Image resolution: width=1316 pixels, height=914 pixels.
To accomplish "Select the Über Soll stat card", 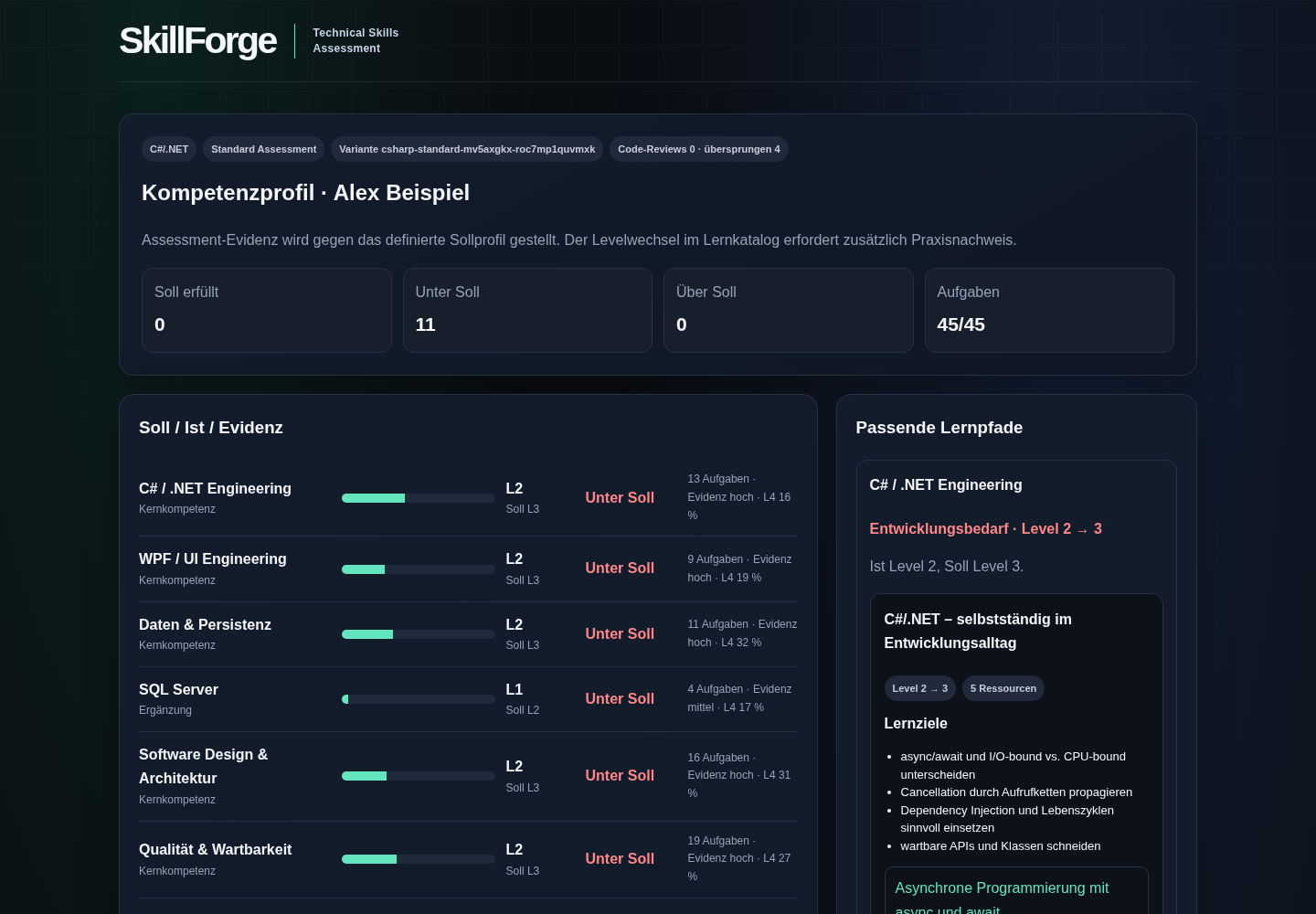I will pyautogui.click(x=789, y=310).
